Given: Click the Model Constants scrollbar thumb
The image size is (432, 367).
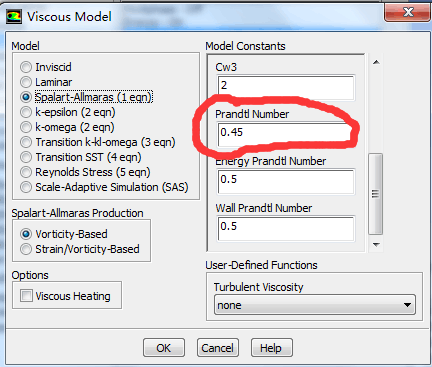Looking at the screenshot, I should tap(375, 194).
